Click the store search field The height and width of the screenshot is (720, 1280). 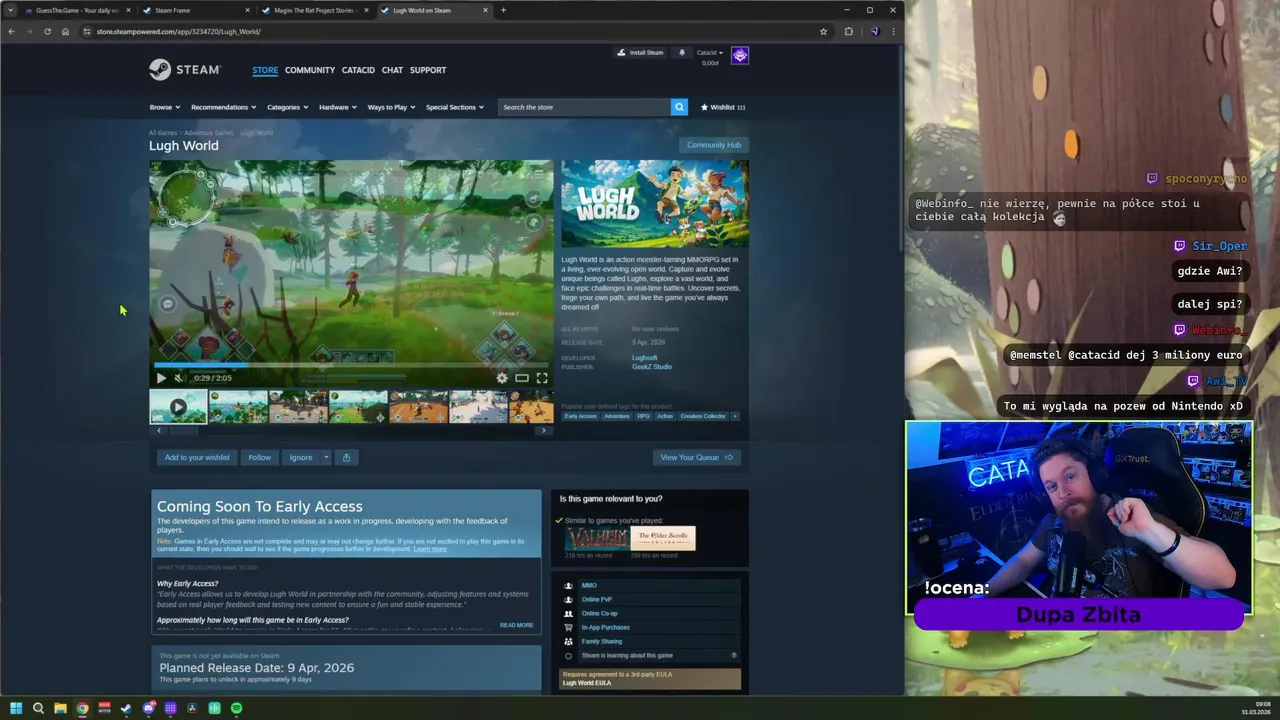[x=584, y=107]
